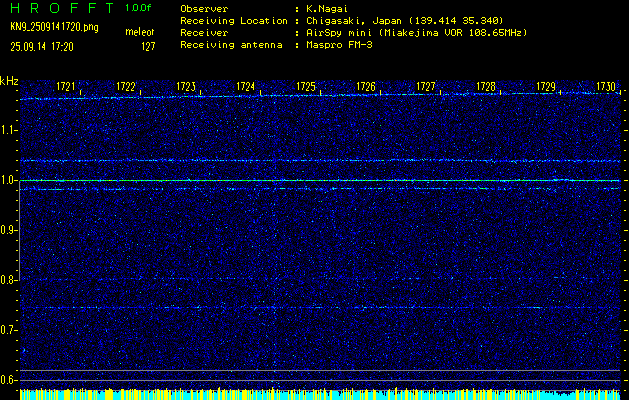The image size is (629, 400).
Task: Click time marker 1724
Action: 246,86
